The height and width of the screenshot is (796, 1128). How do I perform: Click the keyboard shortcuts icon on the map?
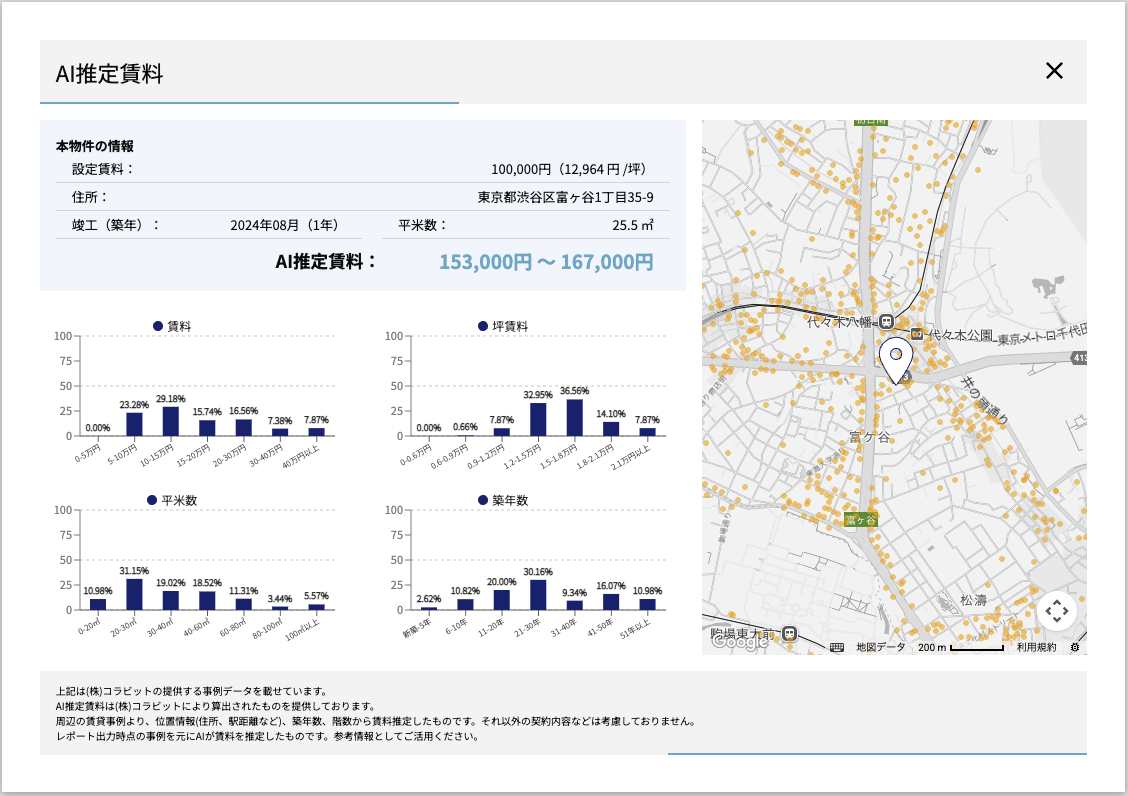pos(837,647)
